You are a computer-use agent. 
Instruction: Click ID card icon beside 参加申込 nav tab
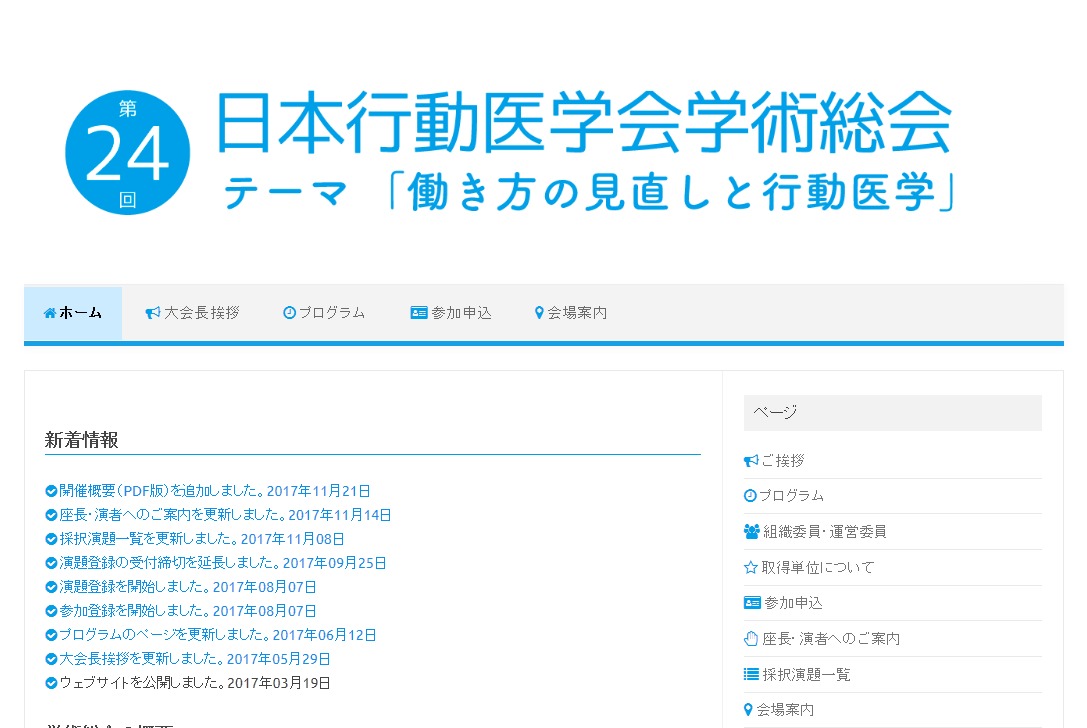[419, 313]
